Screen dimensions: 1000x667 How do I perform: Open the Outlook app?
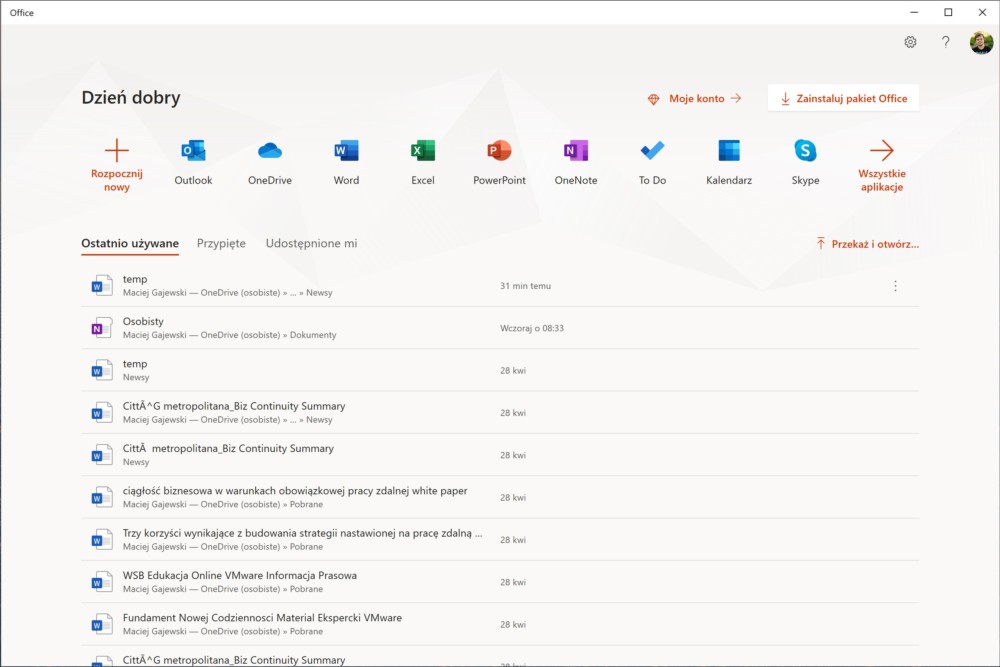click(193, 163)
